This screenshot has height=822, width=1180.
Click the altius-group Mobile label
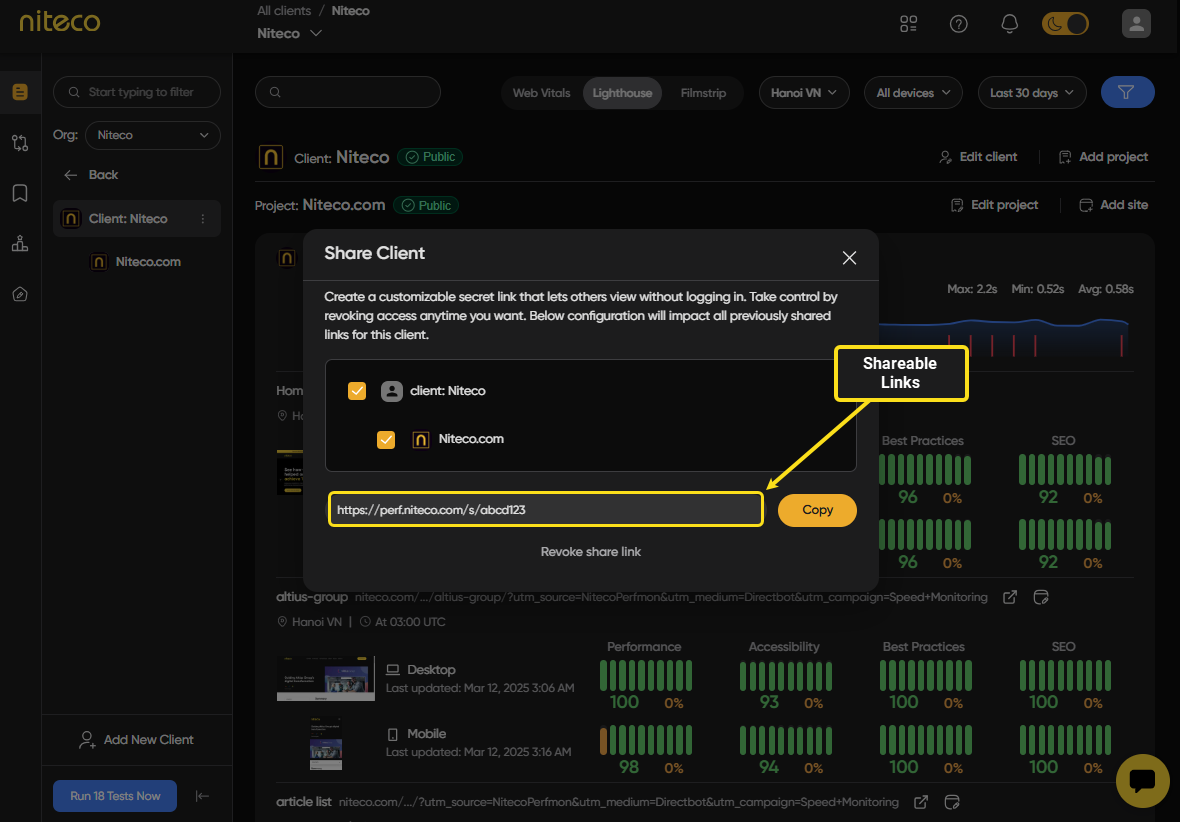pos(426,734)
